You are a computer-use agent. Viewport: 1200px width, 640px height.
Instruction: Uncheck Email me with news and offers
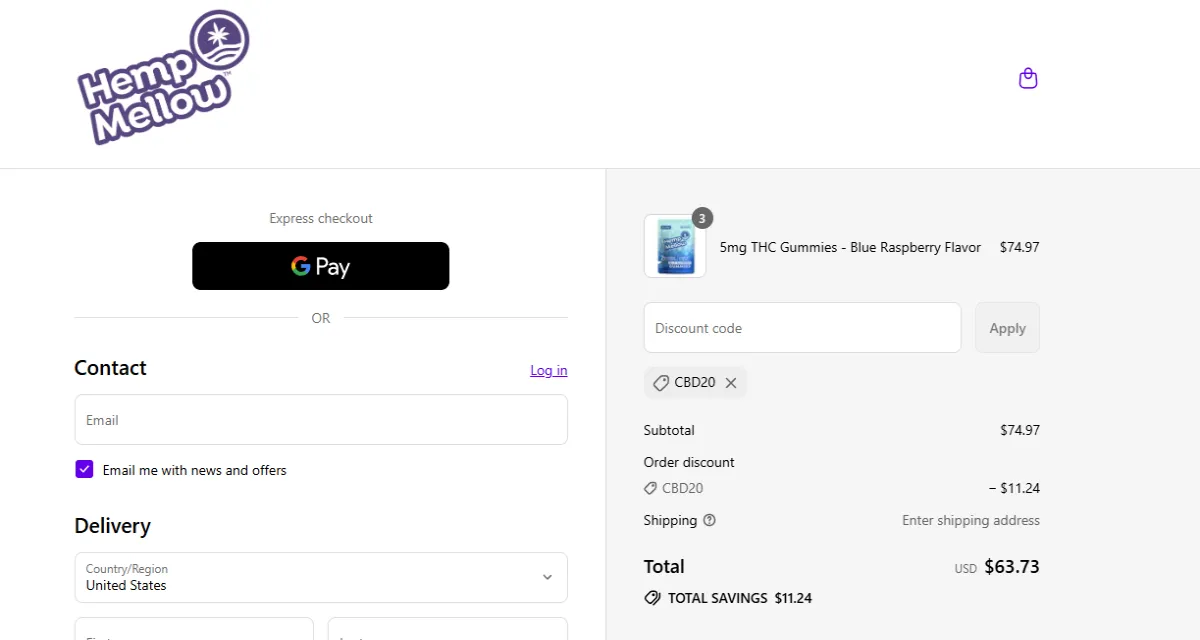tap(84, 469)
